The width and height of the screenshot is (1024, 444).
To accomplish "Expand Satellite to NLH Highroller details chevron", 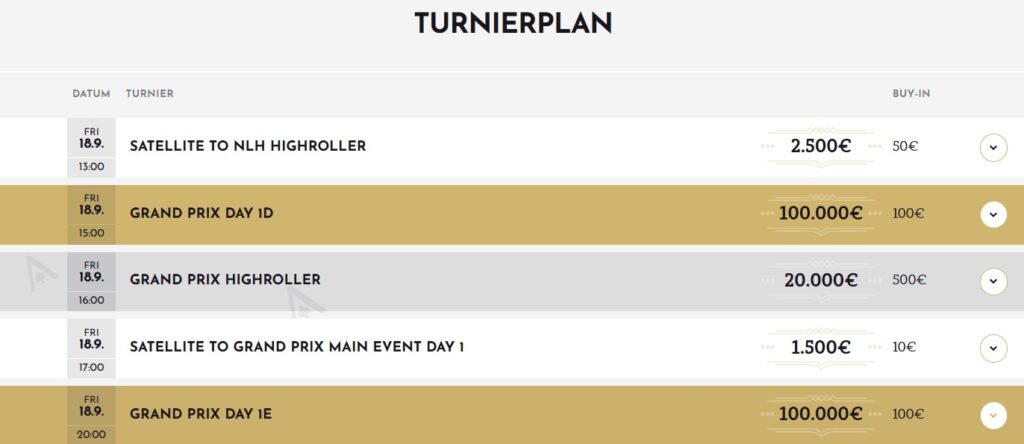I will (993, 148).
